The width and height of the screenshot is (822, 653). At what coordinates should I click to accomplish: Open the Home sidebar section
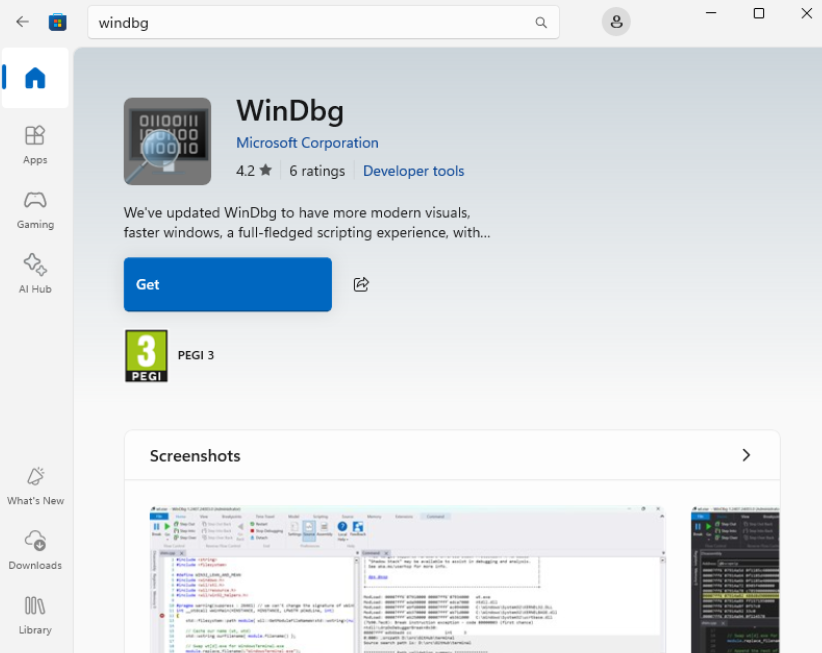[35, 78]
